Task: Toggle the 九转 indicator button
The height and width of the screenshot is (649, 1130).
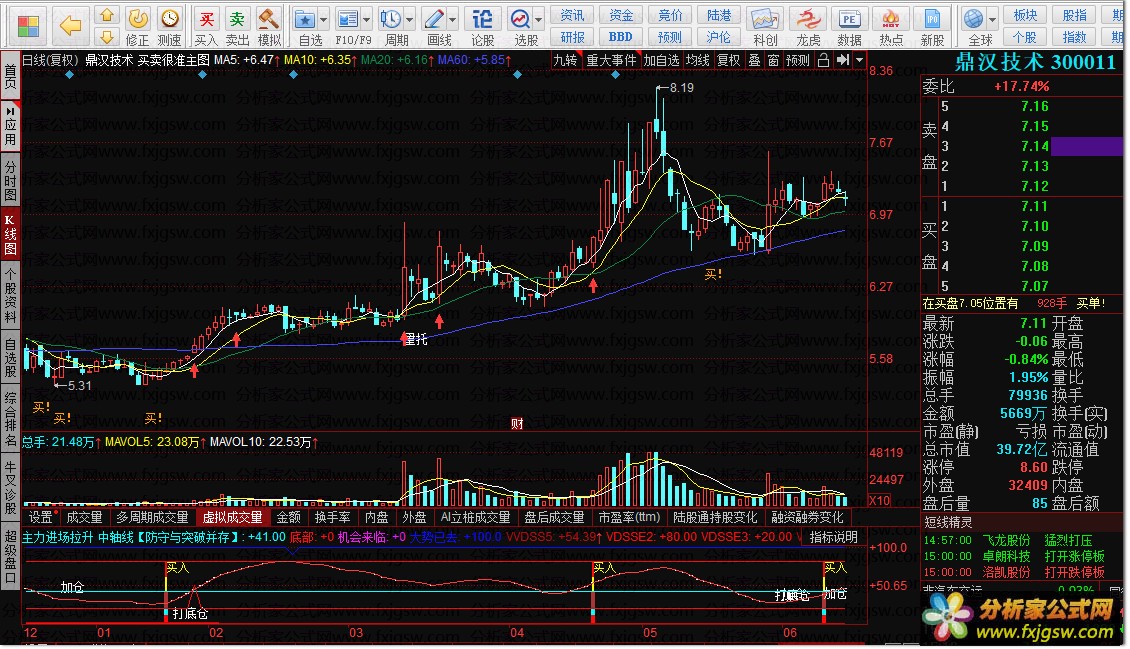Action: (x=565, y=61)
